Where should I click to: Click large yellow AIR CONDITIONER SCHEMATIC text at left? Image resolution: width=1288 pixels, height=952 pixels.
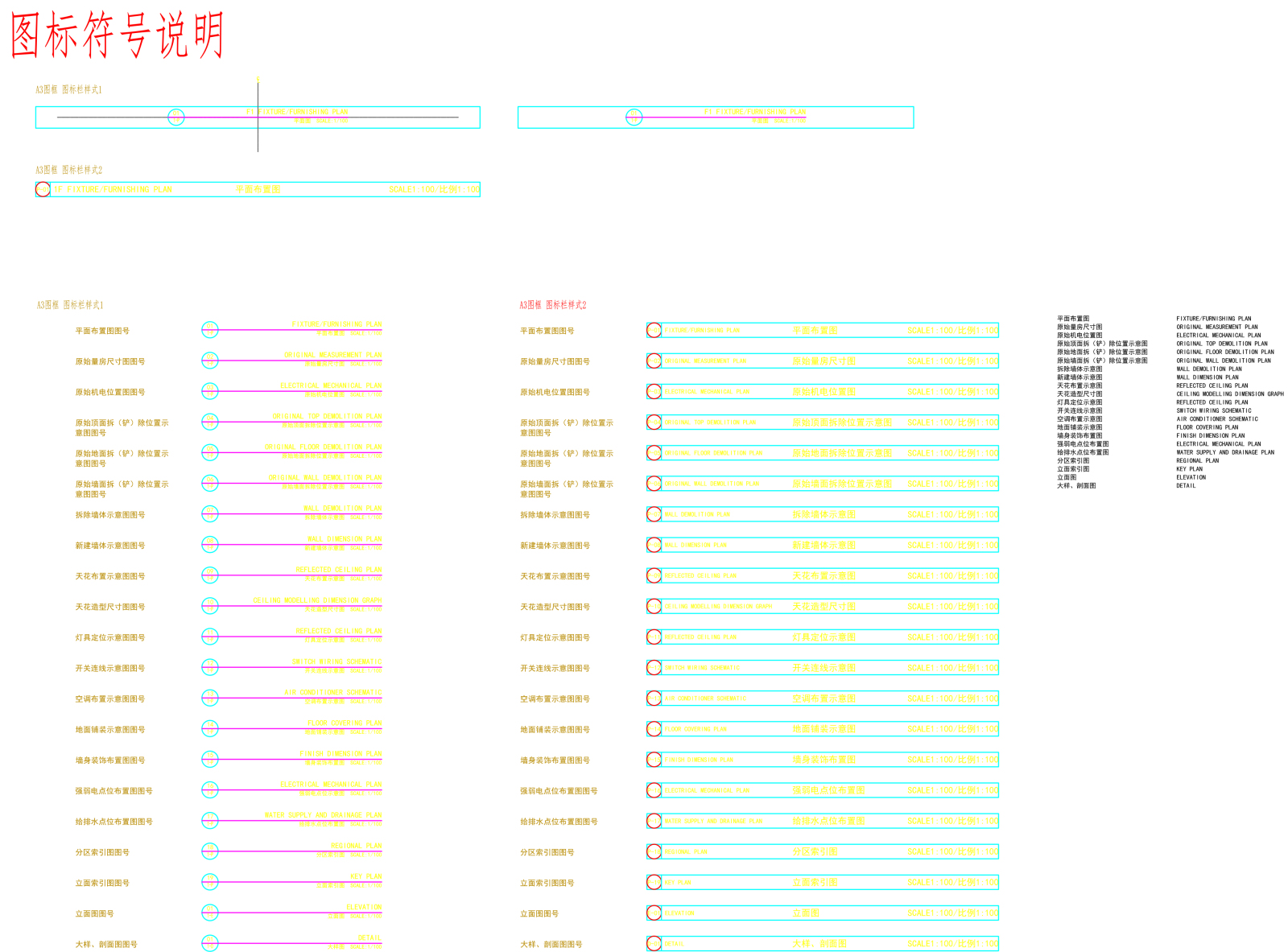[x=332, y=692]
